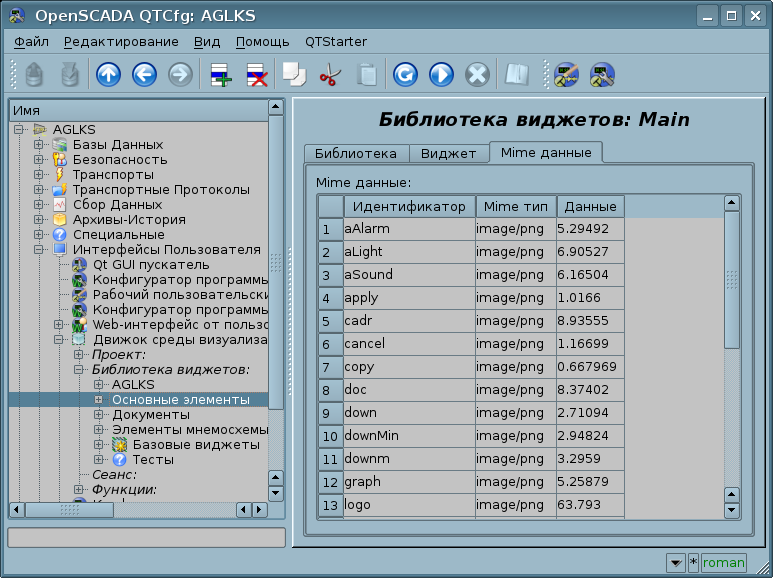Click the Mime table scroll-up arrow

click(732, 203)
